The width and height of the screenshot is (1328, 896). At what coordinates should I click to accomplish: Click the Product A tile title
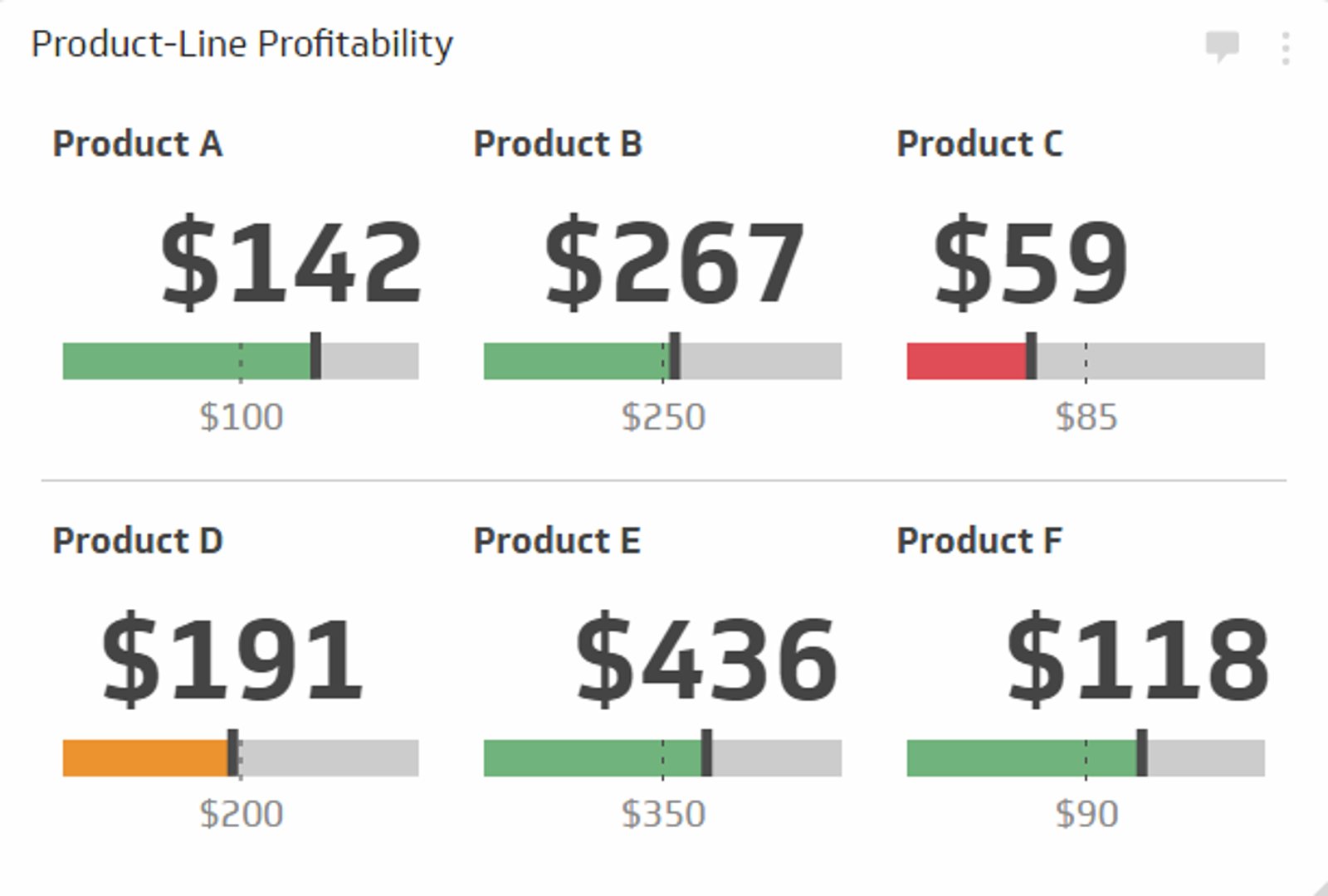click(138, 144)
